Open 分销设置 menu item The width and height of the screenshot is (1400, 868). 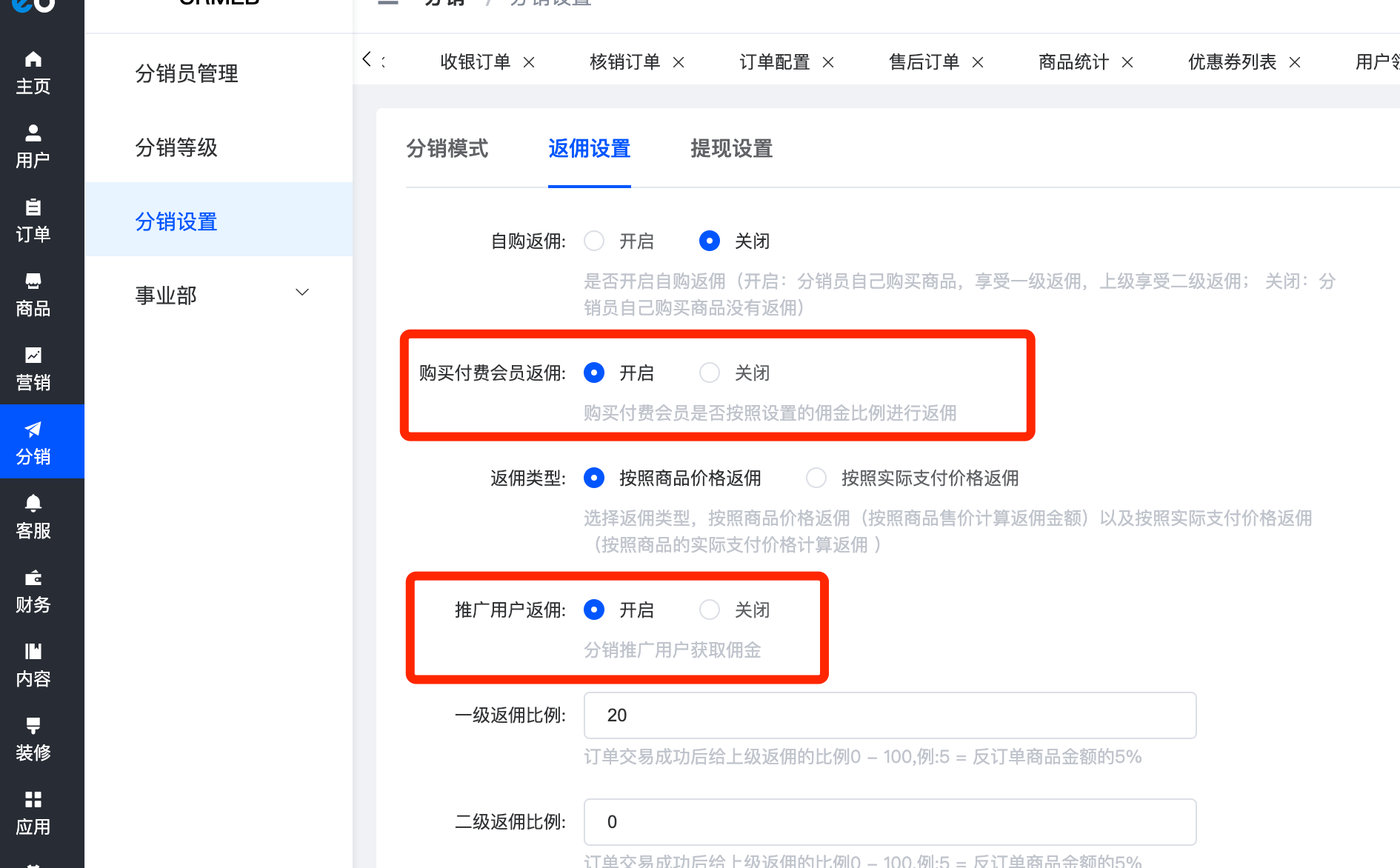click(x=219, y=220)
